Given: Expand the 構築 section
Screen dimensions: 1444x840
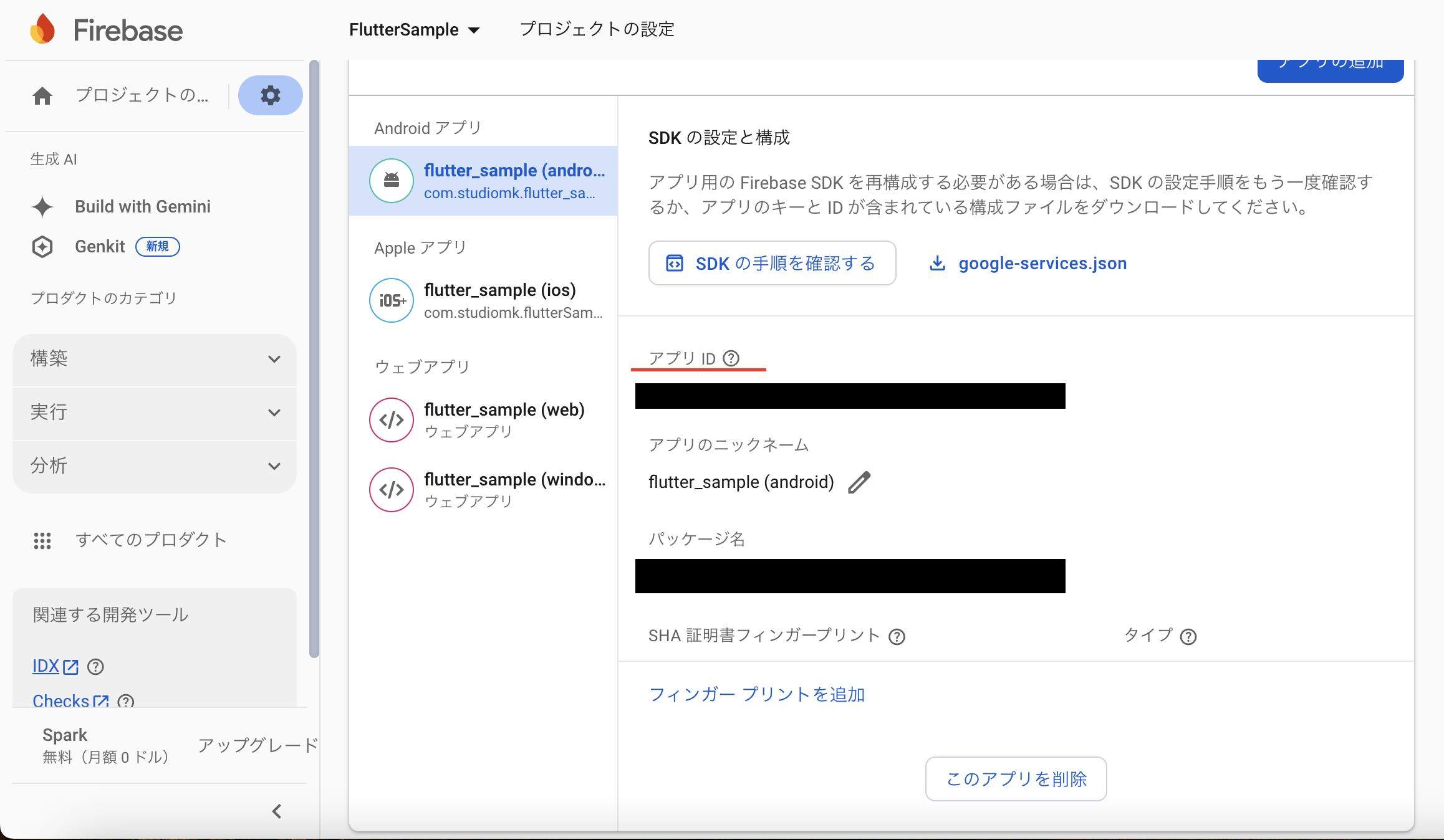Looking at the screenshot, I should [x=154, y=359].
